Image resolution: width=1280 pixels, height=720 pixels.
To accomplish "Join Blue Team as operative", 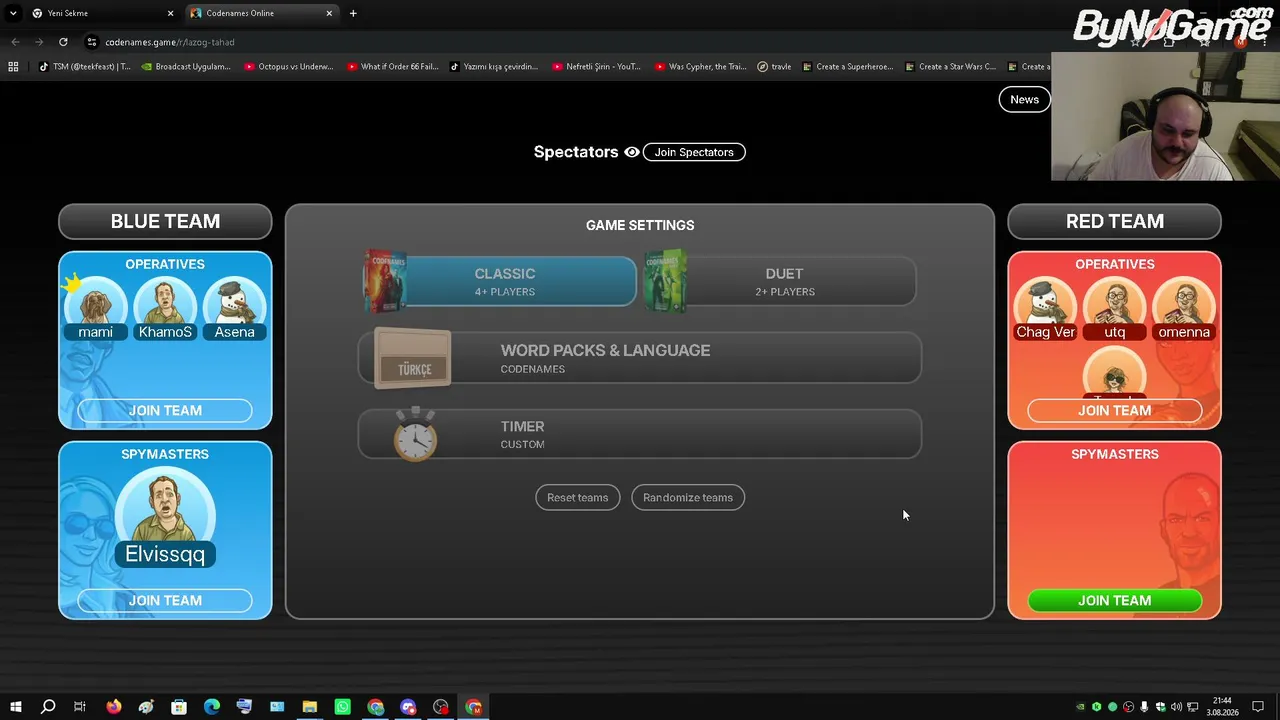I will click(165, 410).
